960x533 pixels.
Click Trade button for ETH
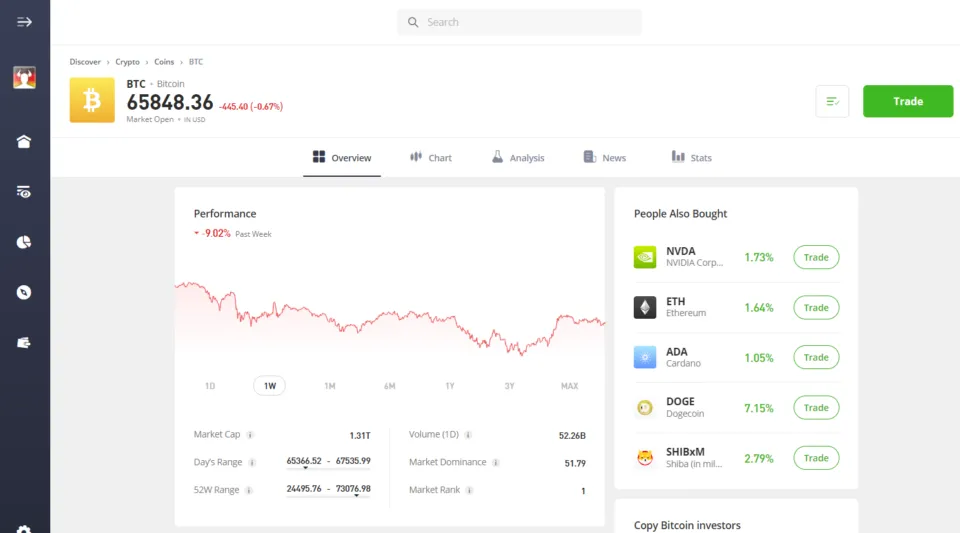coord(816,307)
